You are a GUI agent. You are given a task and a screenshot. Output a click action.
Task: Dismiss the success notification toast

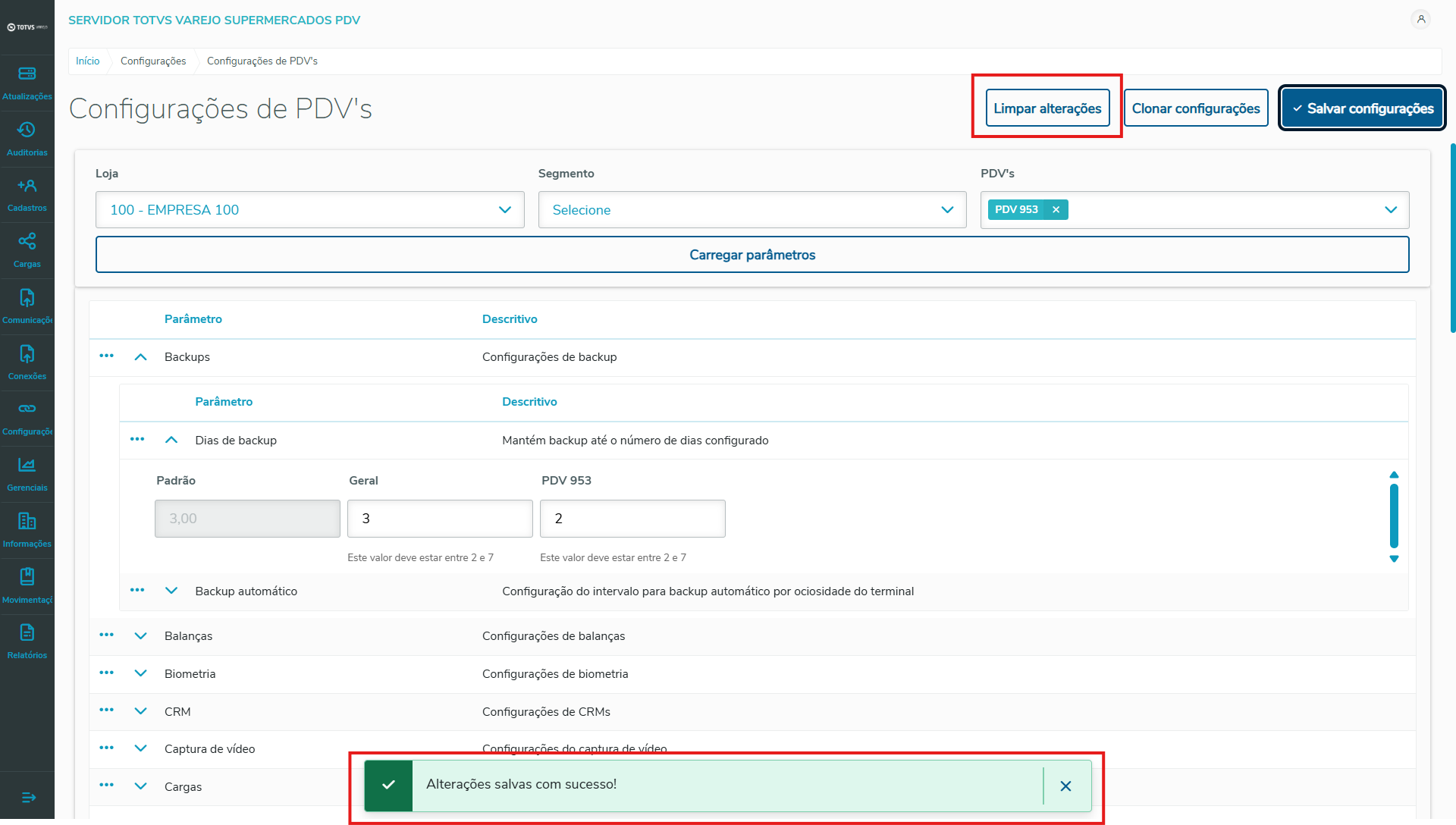click(x=1065, y=786)
